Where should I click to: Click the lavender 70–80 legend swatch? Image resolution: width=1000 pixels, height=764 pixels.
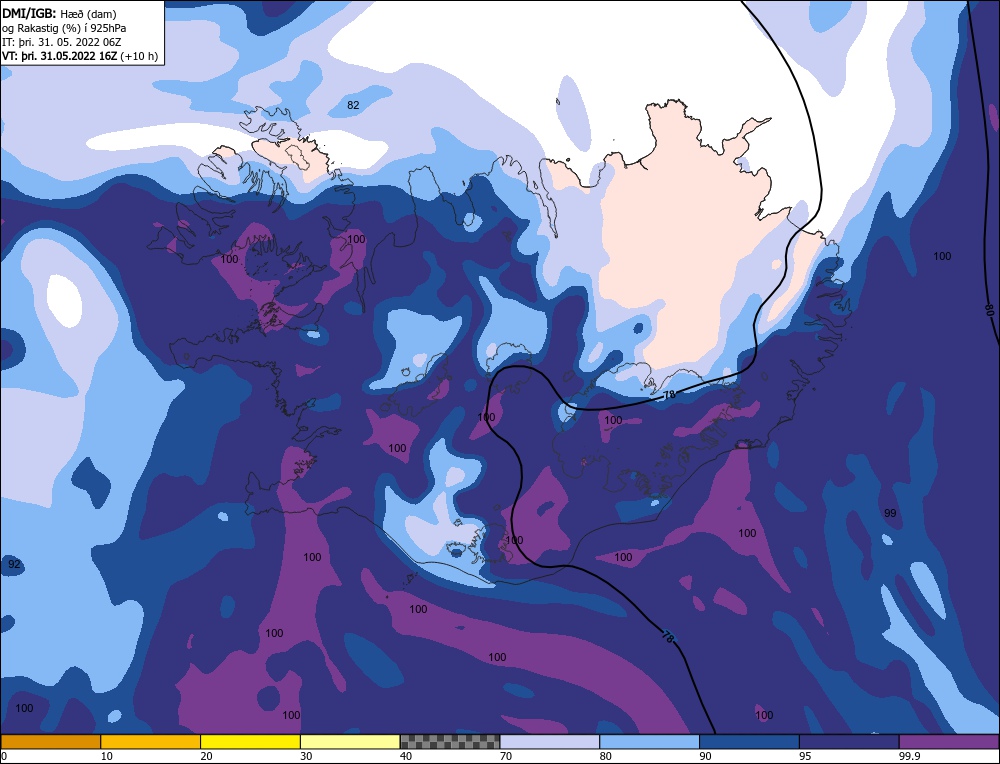(550, 741)
